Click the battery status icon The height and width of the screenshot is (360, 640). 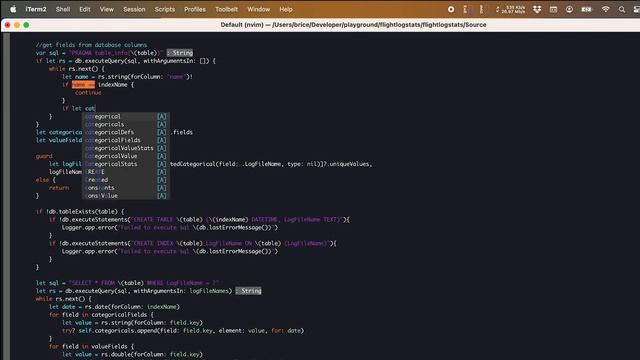click(587, 9)
